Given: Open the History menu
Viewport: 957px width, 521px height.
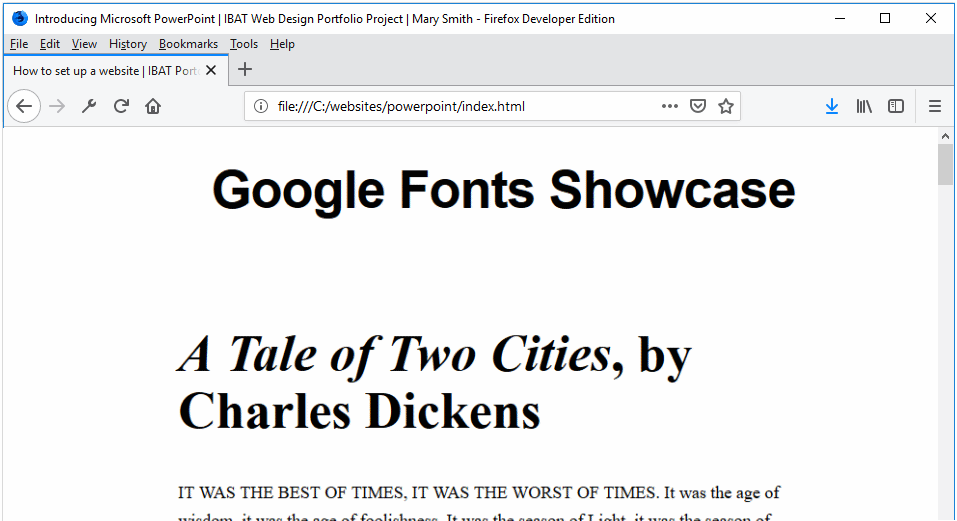Looking at the screenshot, I should click(x=128, y=44).
